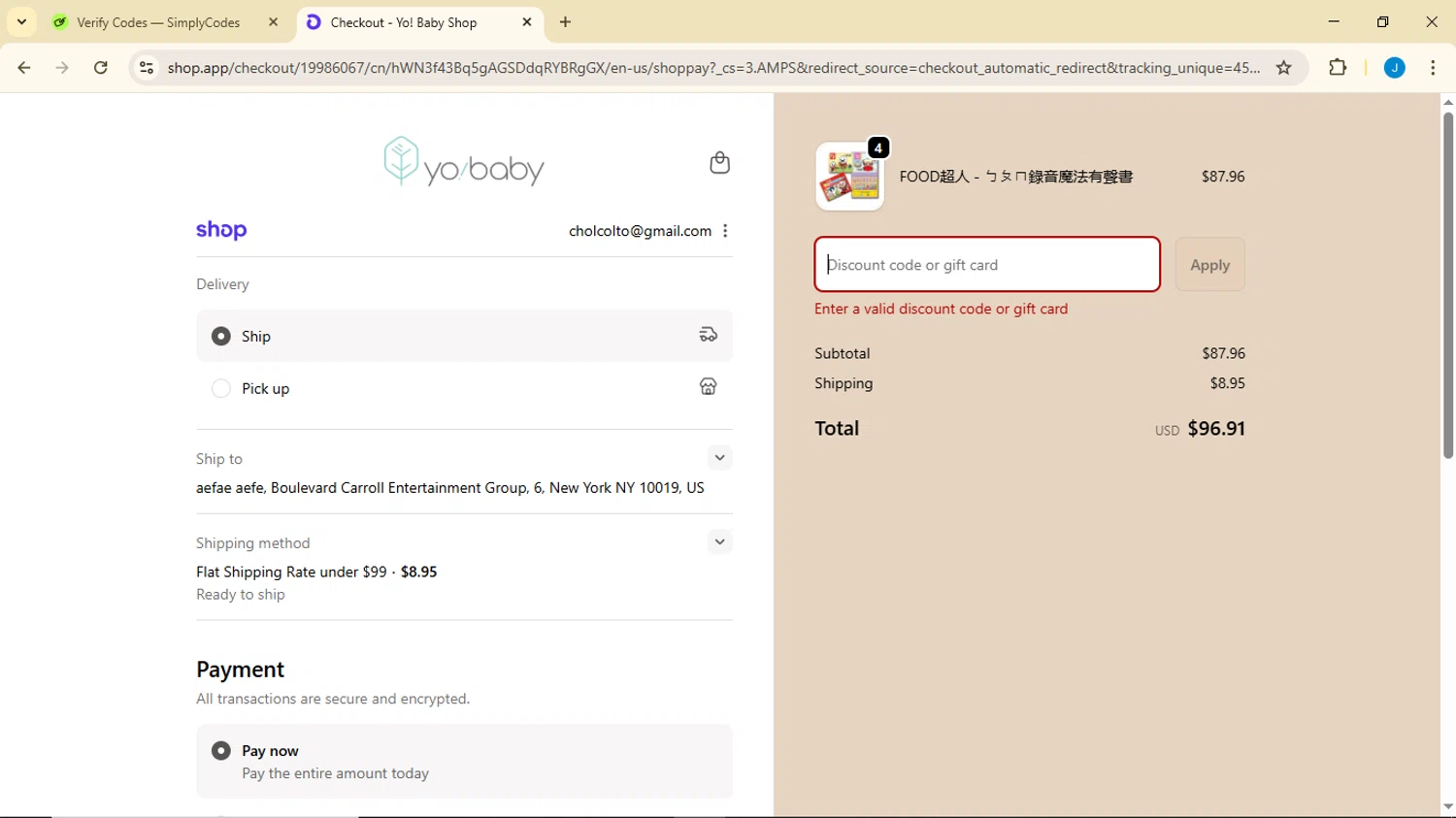The height and width of the screenshot is (818, 1456).
Task: Switch to Checkout Yo! Baby Shop tab
Action: coord(419,21)
